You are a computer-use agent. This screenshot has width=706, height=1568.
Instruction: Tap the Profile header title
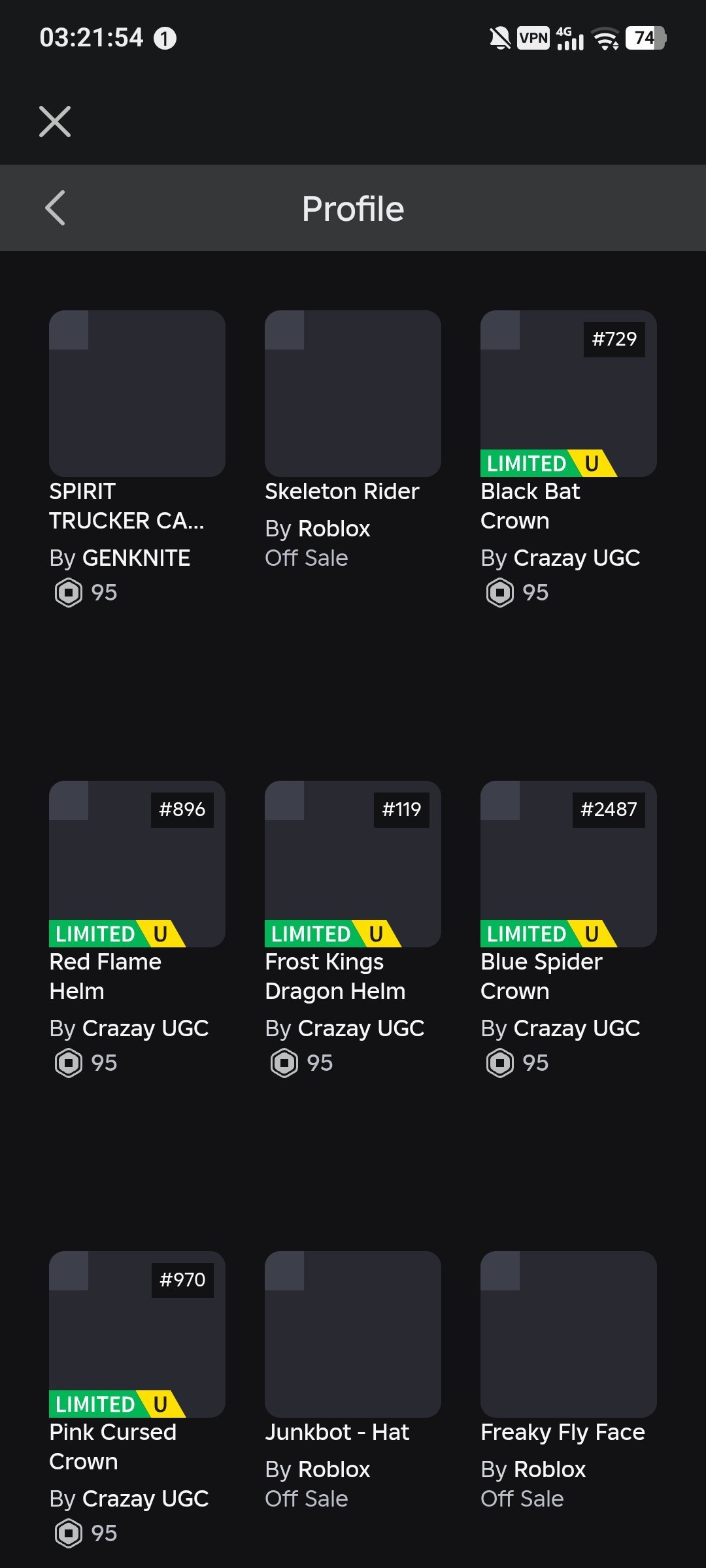pos(353,209)
